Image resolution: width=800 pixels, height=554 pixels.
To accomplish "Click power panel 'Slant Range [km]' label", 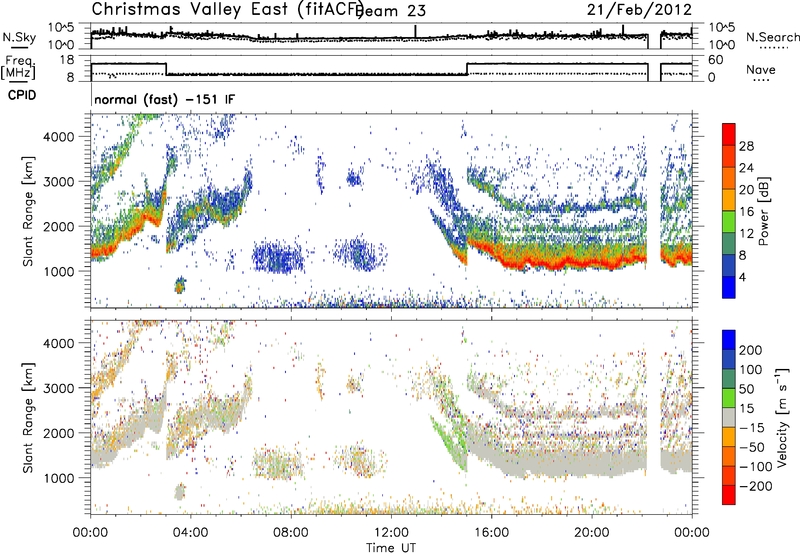I will (28, 211).
